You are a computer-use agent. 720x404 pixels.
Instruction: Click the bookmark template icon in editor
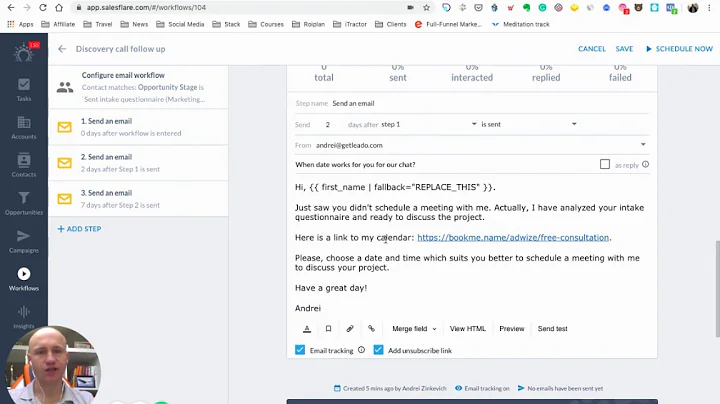(328, 329)
